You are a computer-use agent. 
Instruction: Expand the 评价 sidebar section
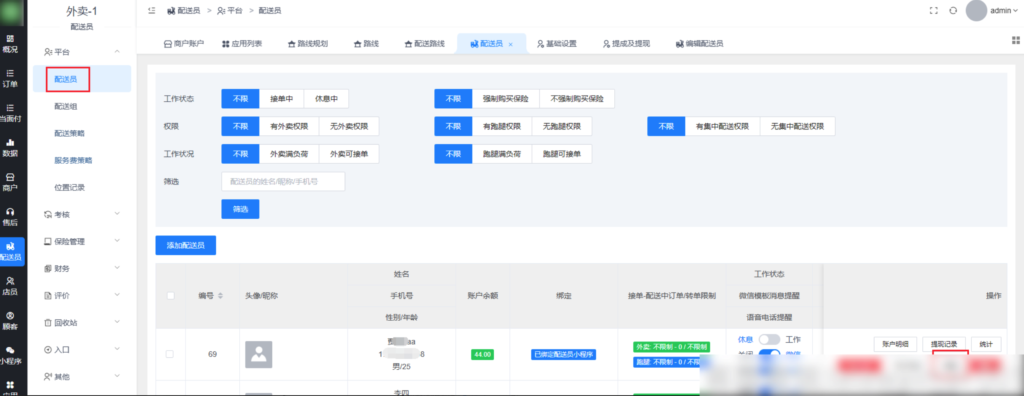point(117,295)
